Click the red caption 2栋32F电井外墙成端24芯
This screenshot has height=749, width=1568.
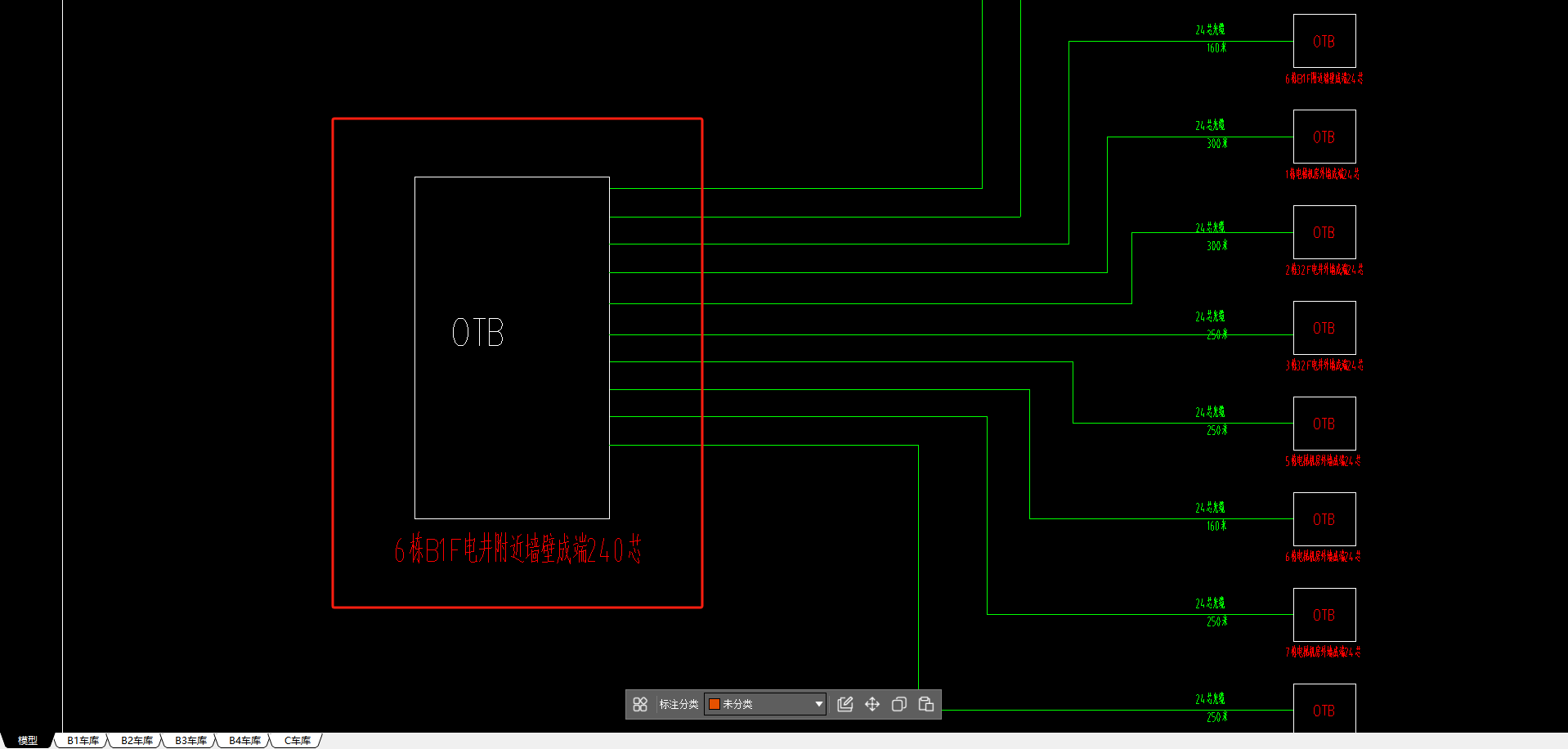[x=1324, y=270]
